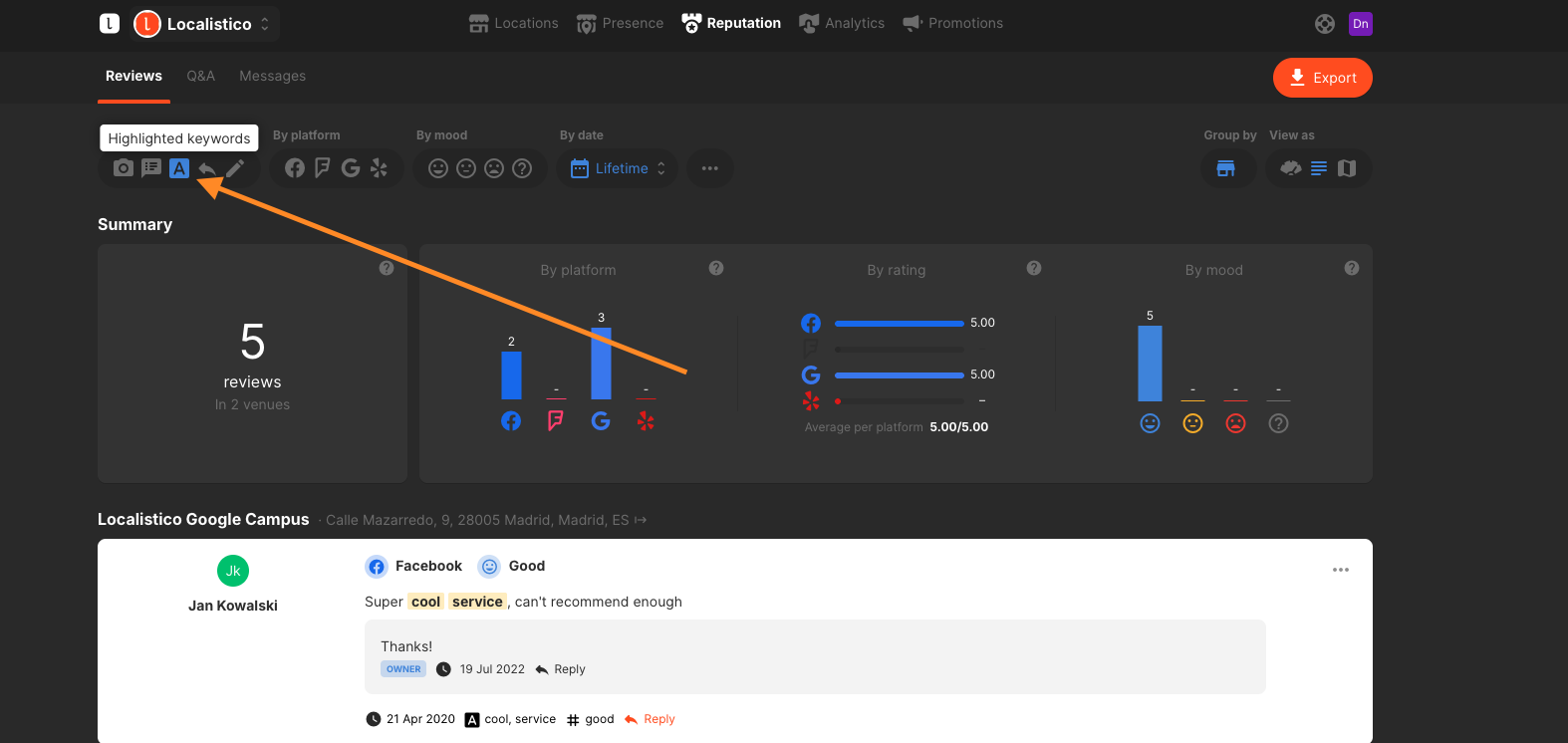Viewport: 1568px width, 743px height.
Task: Go to Presence in top navigation
Action: coord(620,23)
